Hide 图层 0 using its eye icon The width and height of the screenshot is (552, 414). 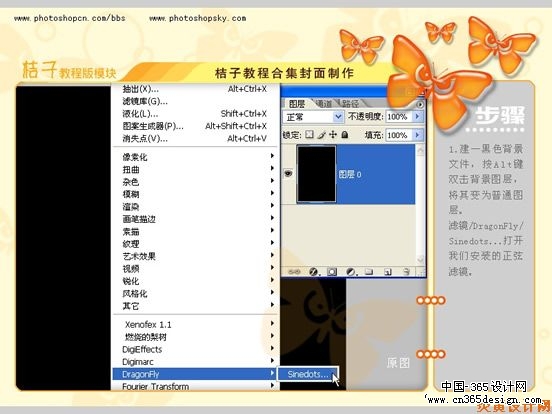tap(288, 173)
